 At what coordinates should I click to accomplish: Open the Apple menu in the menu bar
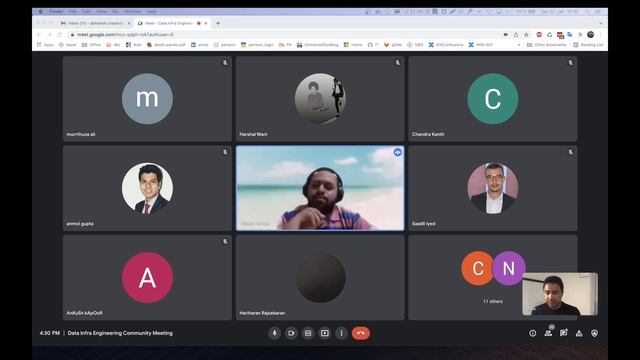click(x=40, y=11)
